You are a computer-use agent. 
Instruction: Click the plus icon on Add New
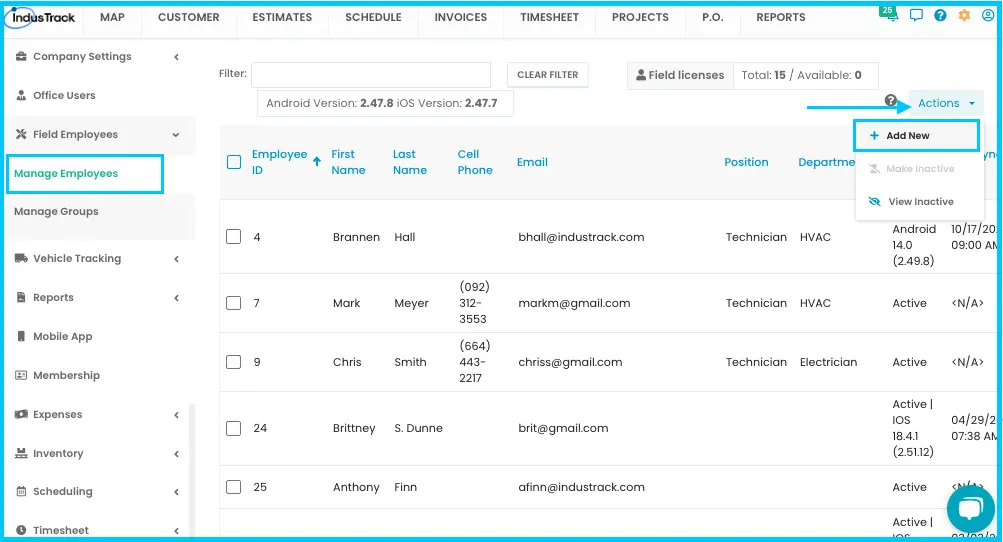coord(874,136)
